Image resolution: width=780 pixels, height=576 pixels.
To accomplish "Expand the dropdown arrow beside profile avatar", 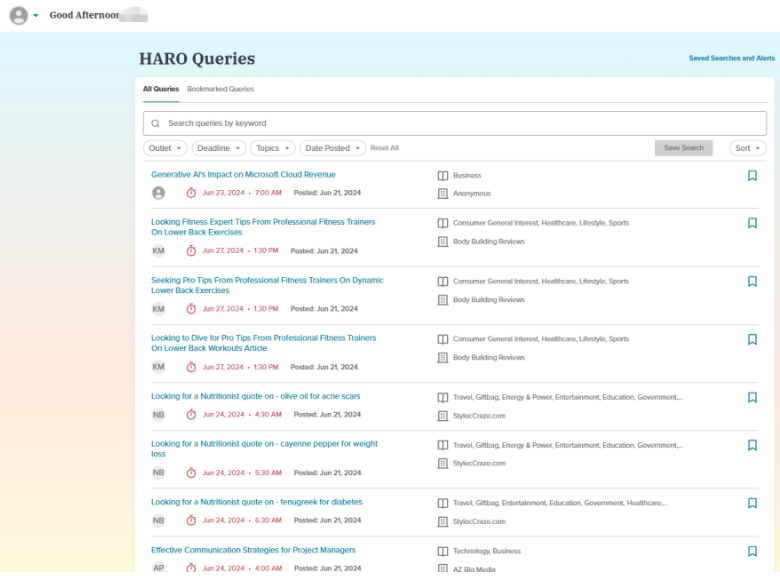I will pos(36,15).
